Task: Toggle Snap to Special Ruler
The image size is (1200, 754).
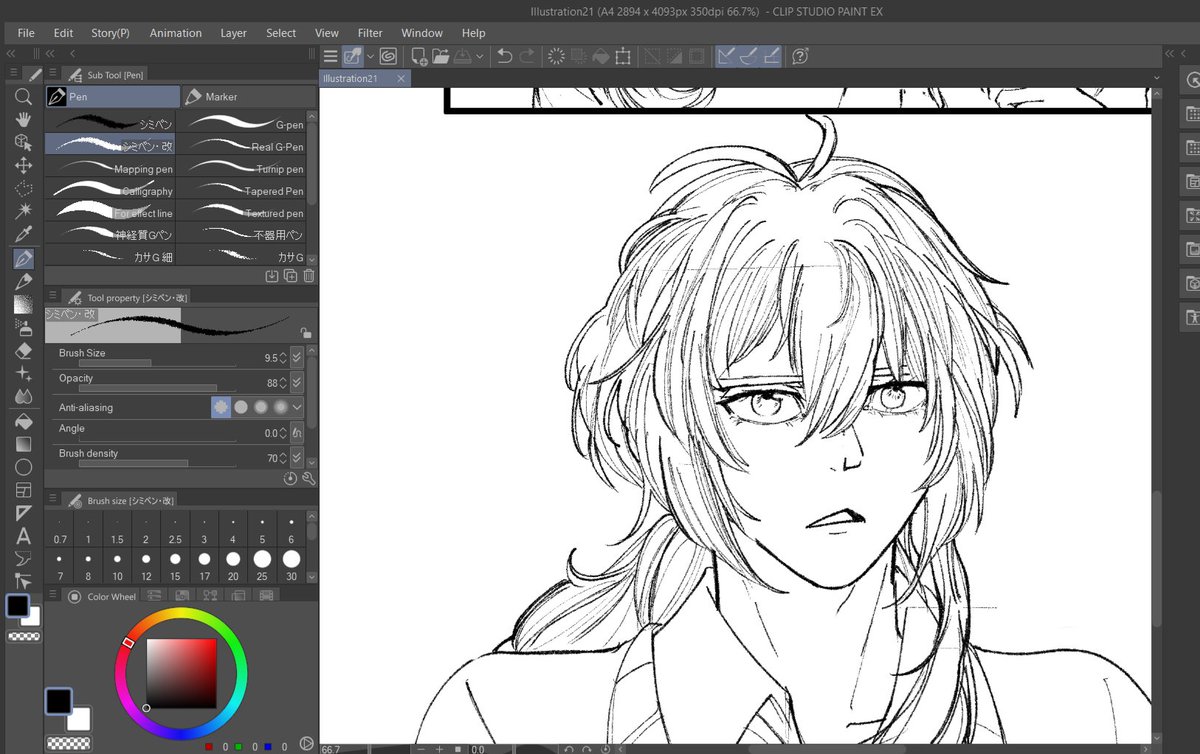Action: tap(750, 57)
